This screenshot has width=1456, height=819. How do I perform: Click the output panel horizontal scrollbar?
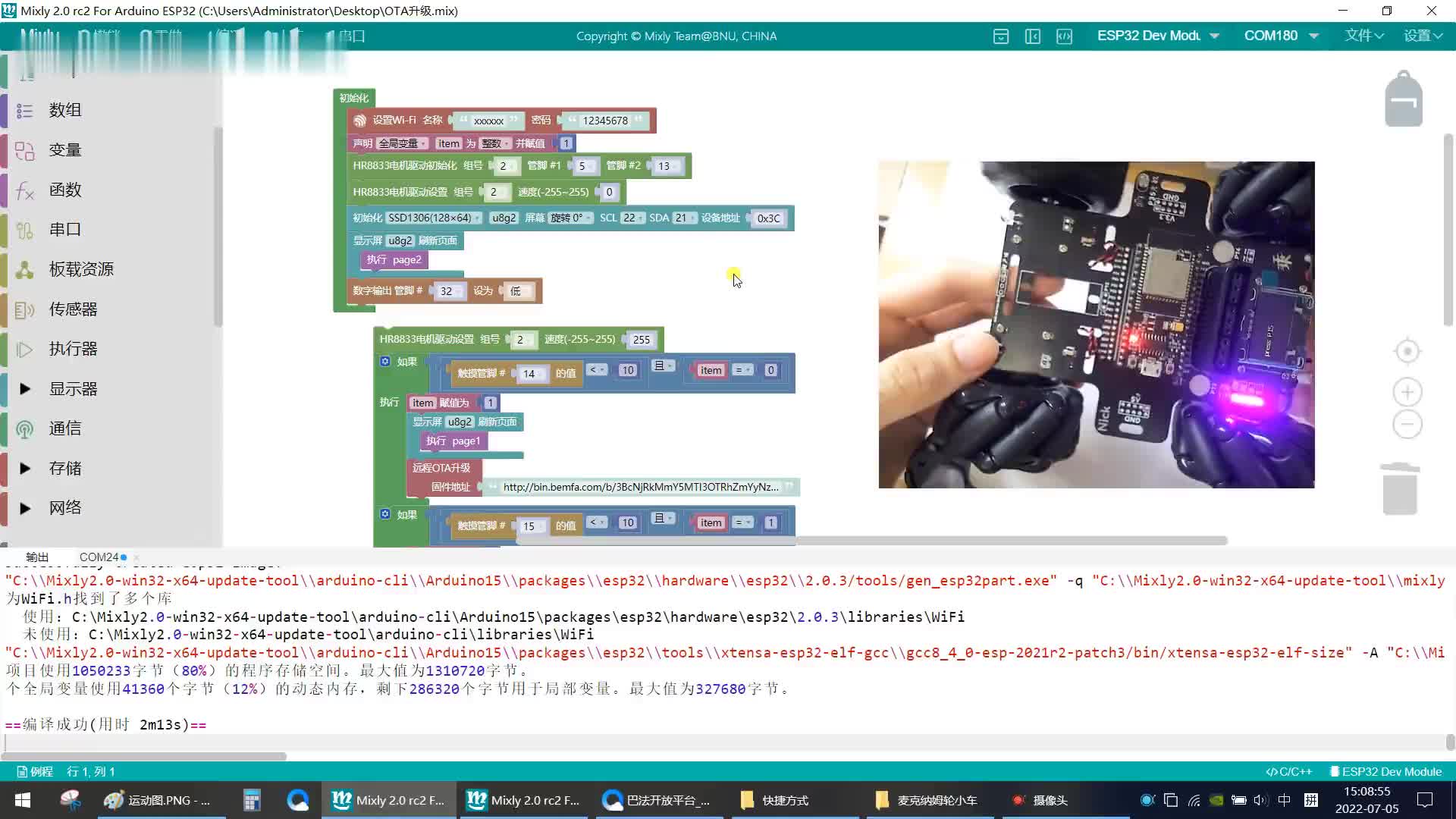tap(144, 756)
